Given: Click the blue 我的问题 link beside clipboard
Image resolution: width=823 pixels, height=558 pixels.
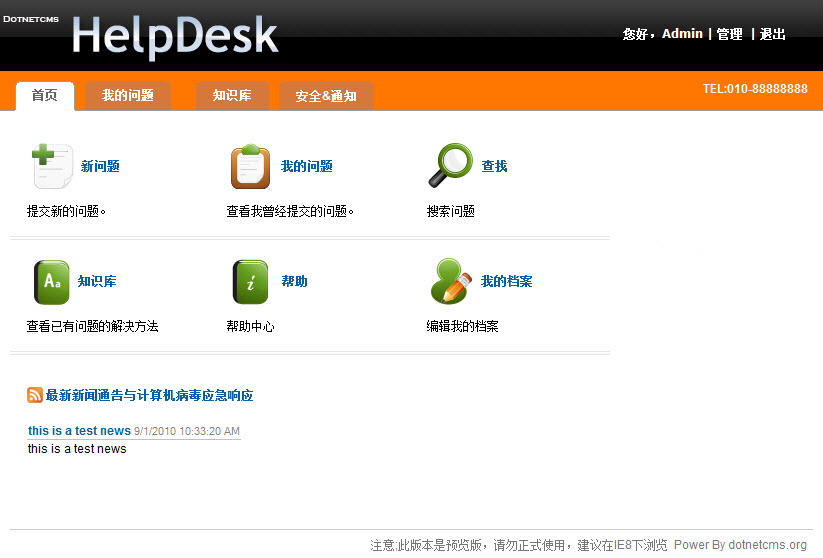Looking at the screenshot, I should [x=307, y=166].
